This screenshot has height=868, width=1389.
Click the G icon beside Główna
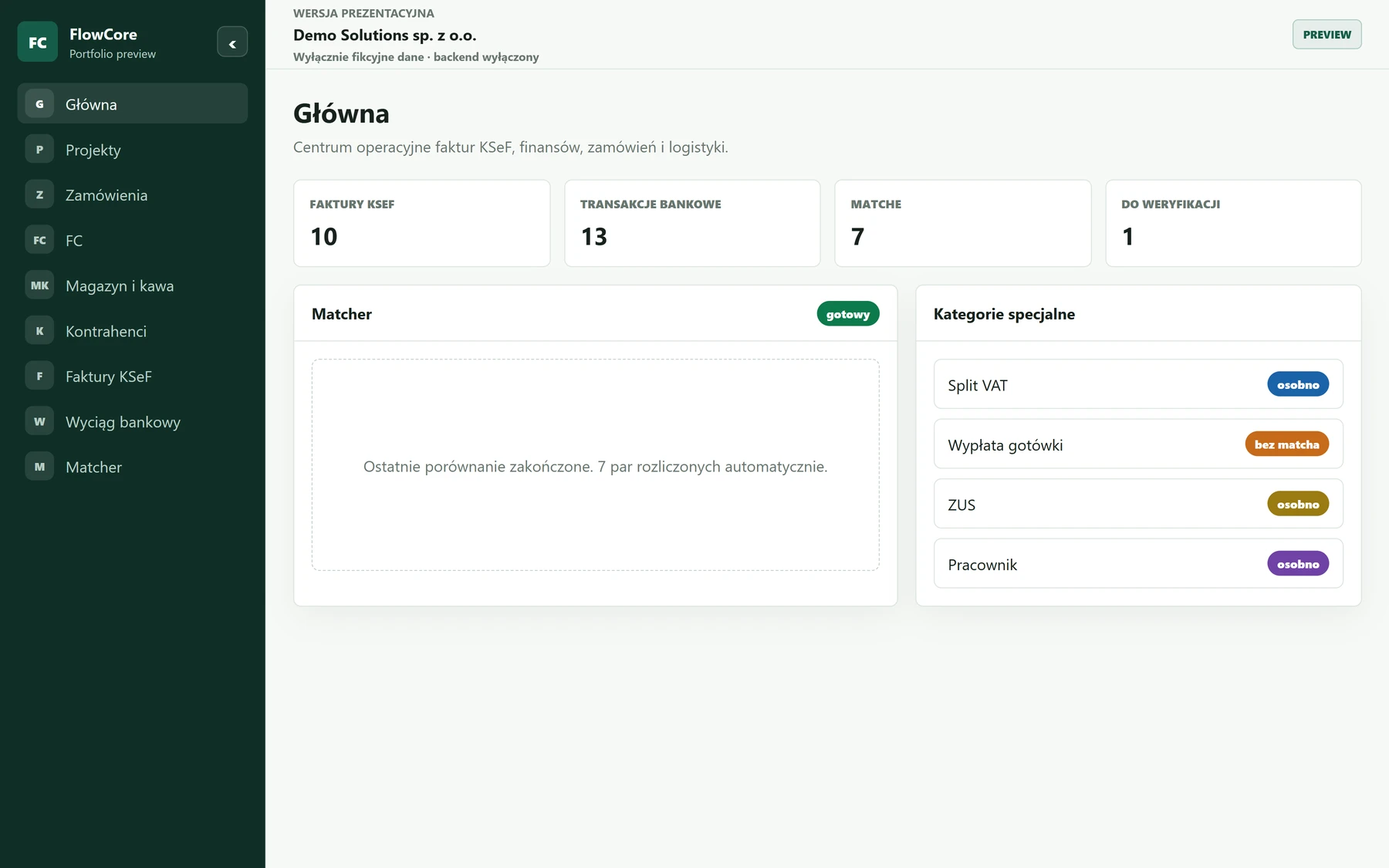[39, 104]
